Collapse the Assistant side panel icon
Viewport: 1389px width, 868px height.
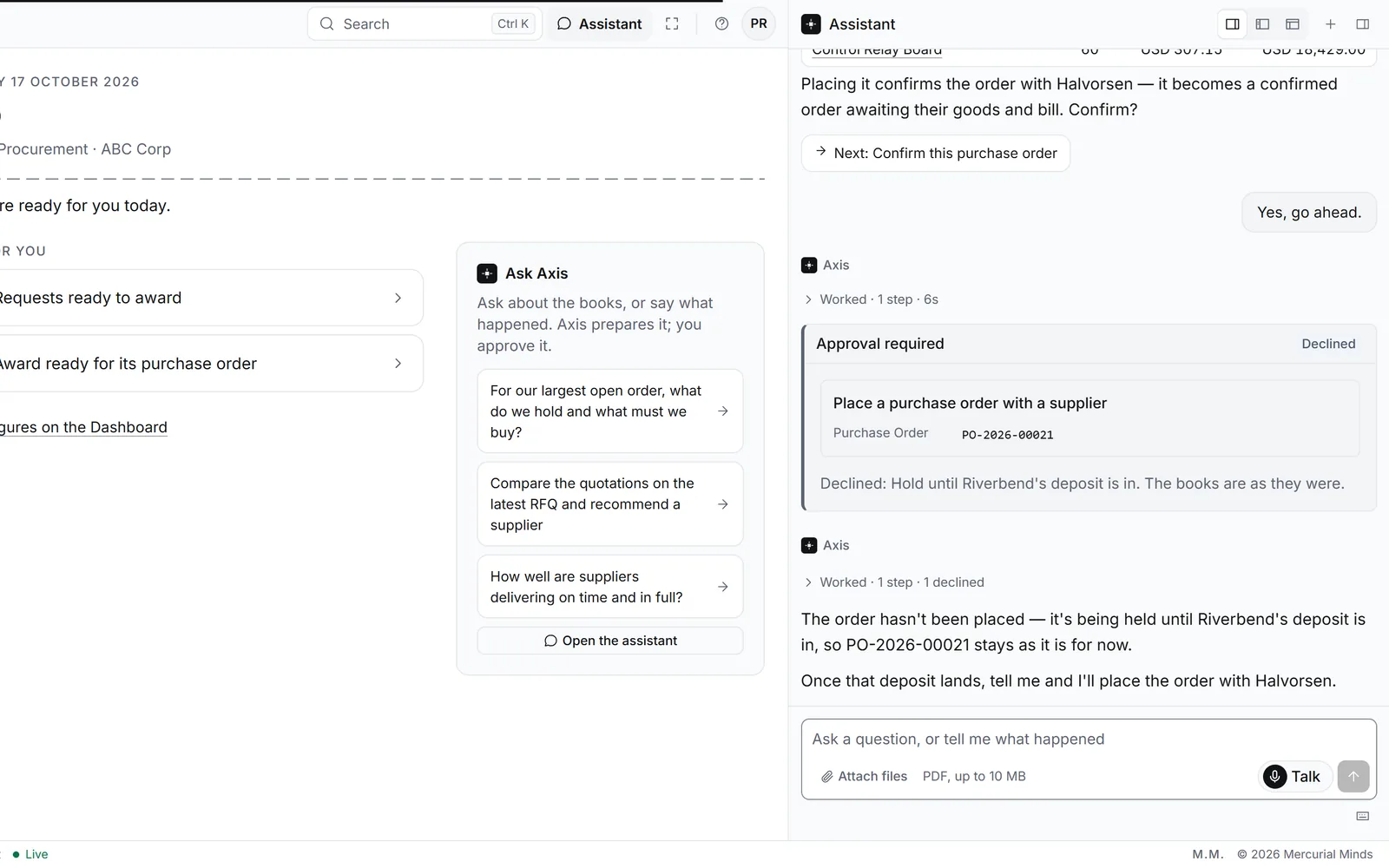(1363, 24)
